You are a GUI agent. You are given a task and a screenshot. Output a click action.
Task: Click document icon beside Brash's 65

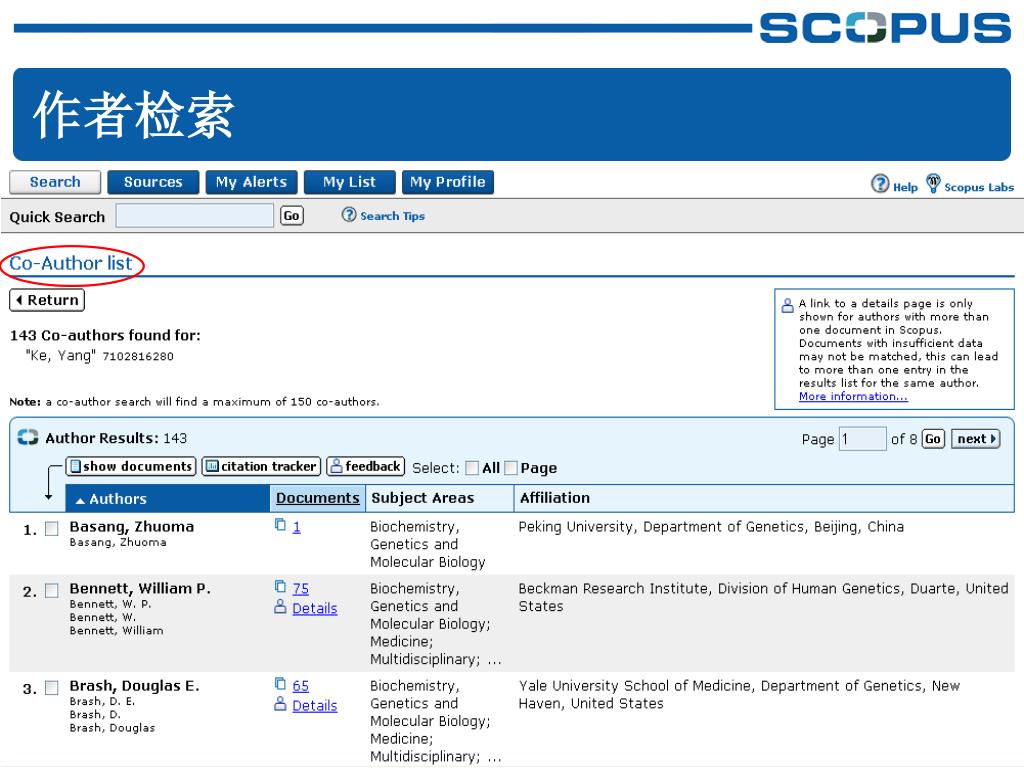280,684
